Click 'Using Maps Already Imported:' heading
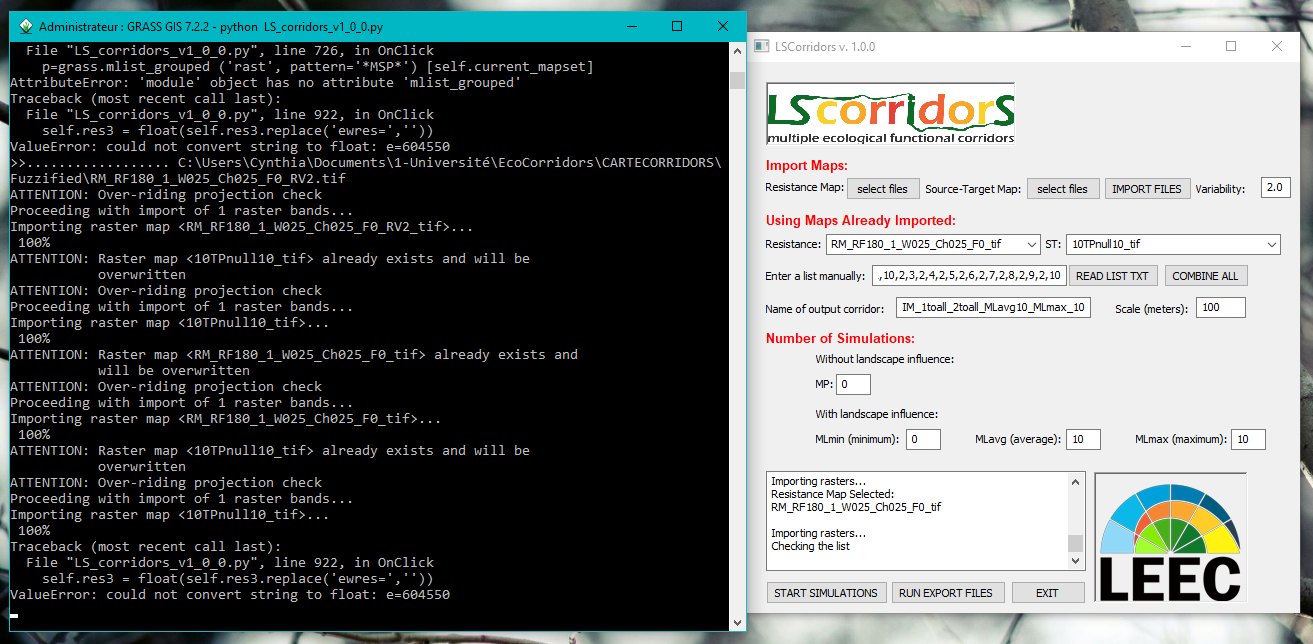1313x644 pixels. (x=861, y=221)
